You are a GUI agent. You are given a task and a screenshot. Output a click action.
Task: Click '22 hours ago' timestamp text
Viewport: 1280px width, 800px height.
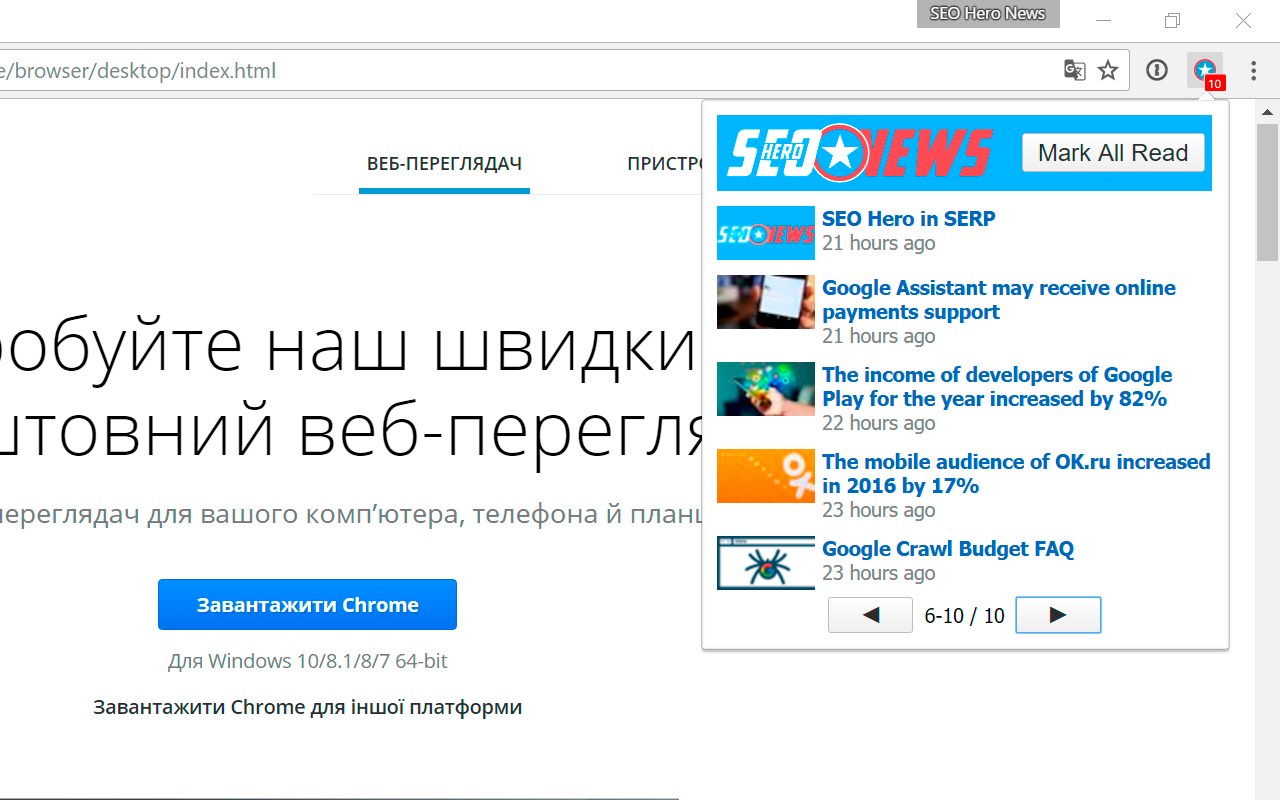coord(879,423)
